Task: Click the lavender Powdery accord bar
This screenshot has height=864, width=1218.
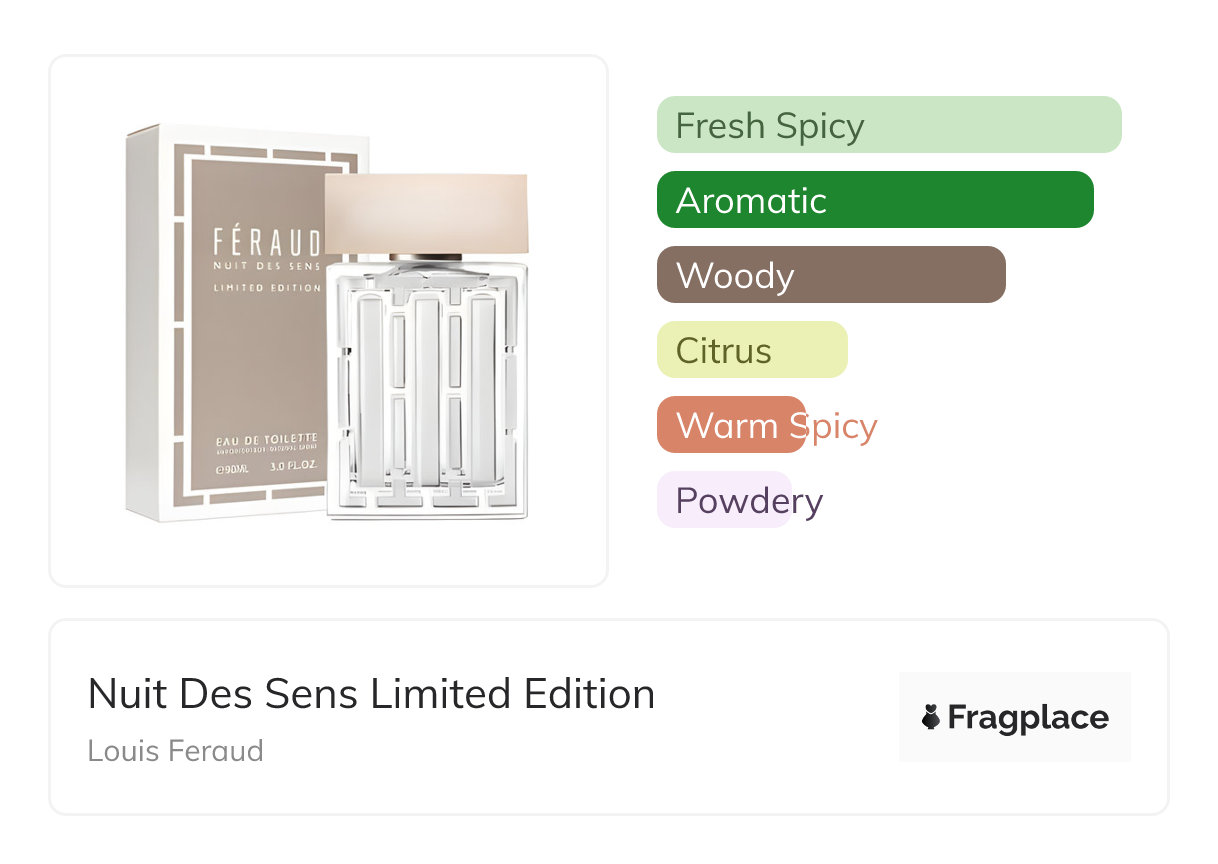Action: pos(724,500)
